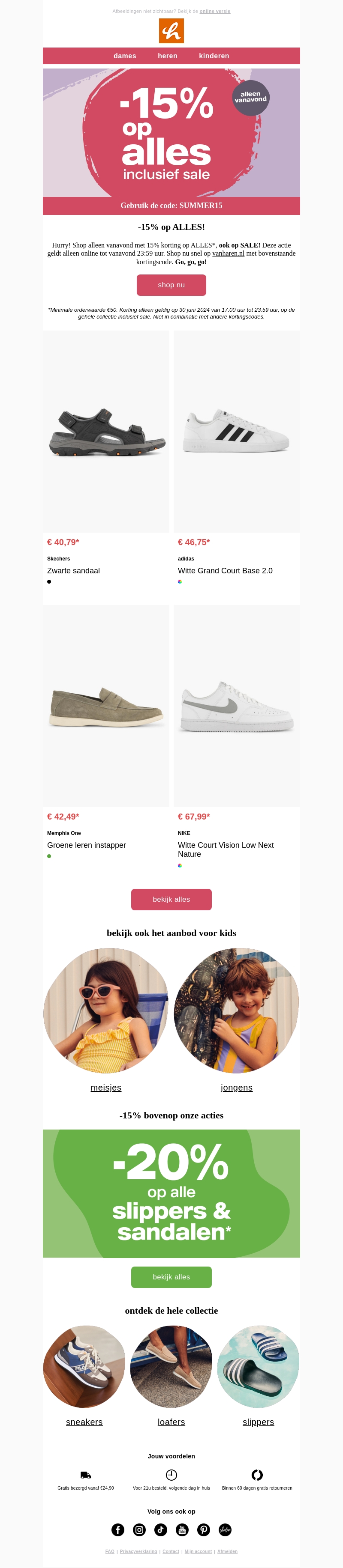The image size is (343, 1568).
Task: Open the Instagram social icon
Action: [x=139, y=1529]
